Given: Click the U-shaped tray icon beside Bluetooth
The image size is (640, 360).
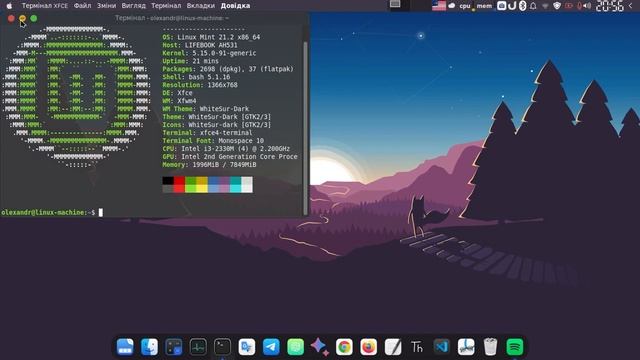Looking at the screenshot, I should 512,6.
